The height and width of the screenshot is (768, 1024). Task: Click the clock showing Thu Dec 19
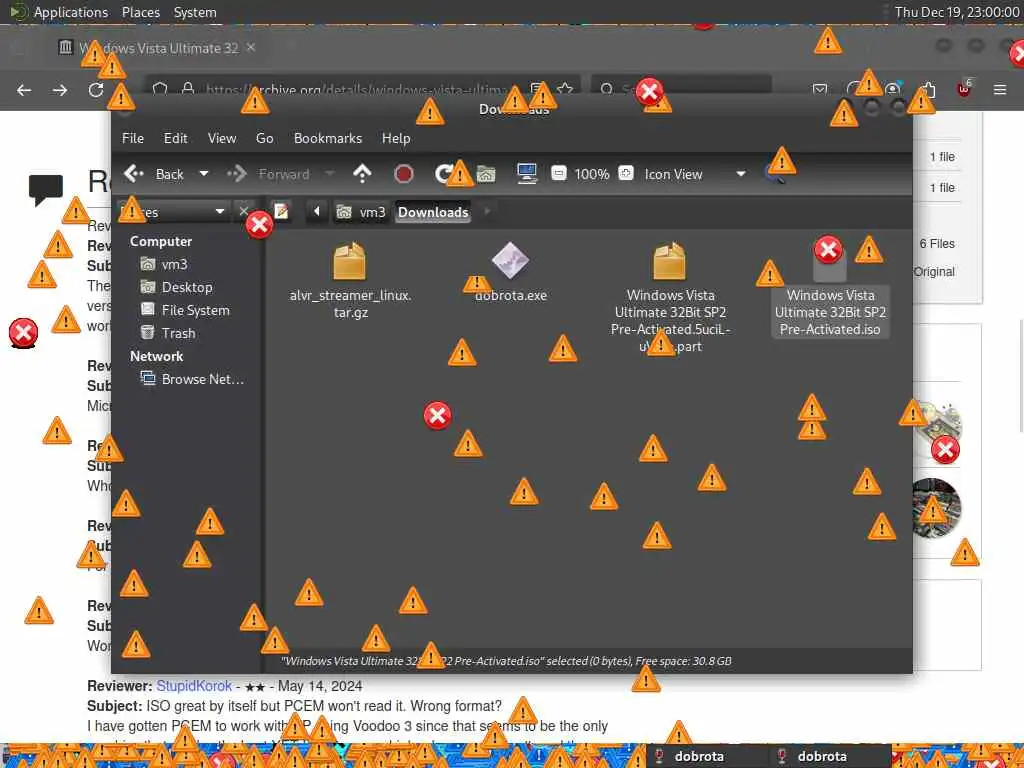click(x=957, y=12)
